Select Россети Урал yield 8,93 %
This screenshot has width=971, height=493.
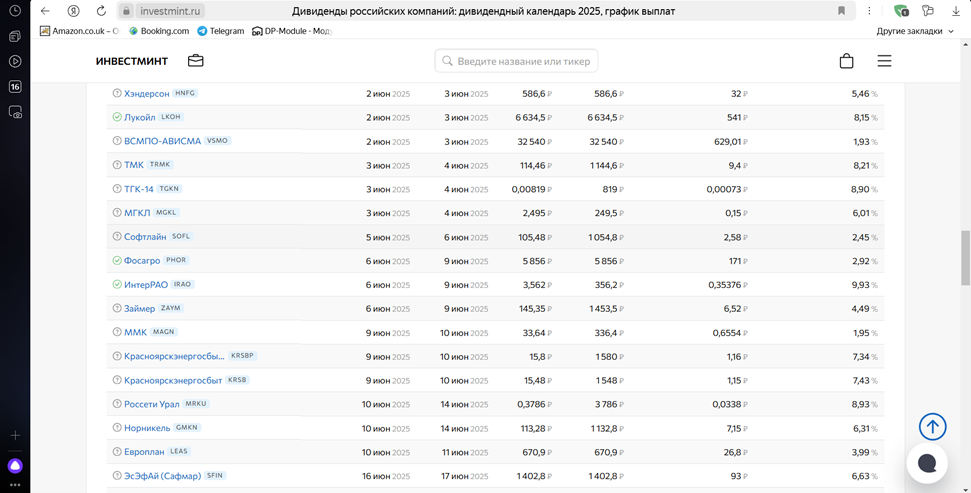click(865, 404)
